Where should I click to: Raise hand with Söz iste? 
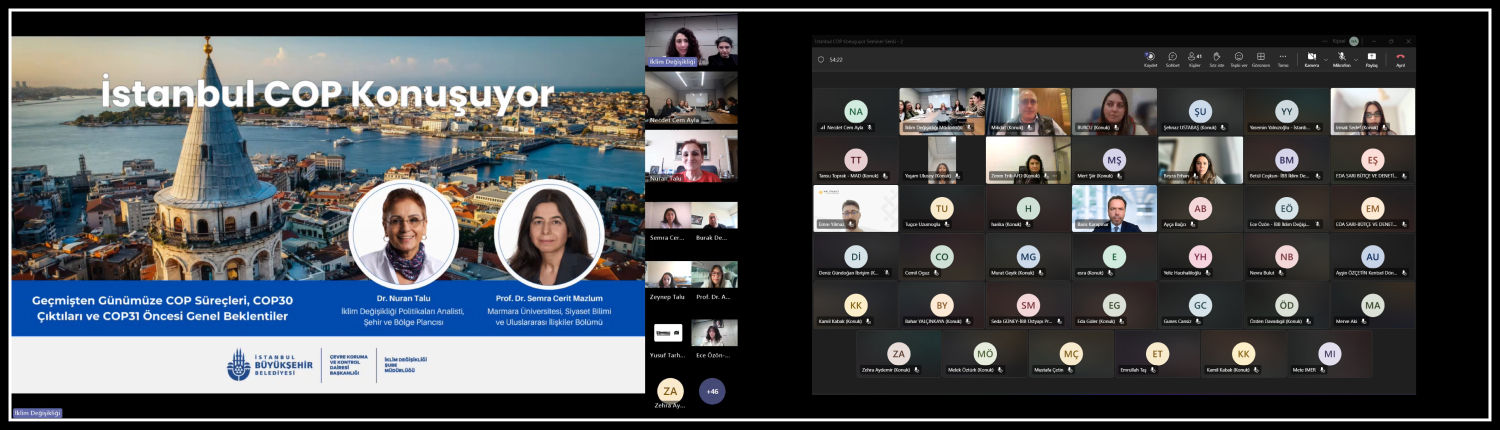pyautogui.click(x=1216, y=59)
